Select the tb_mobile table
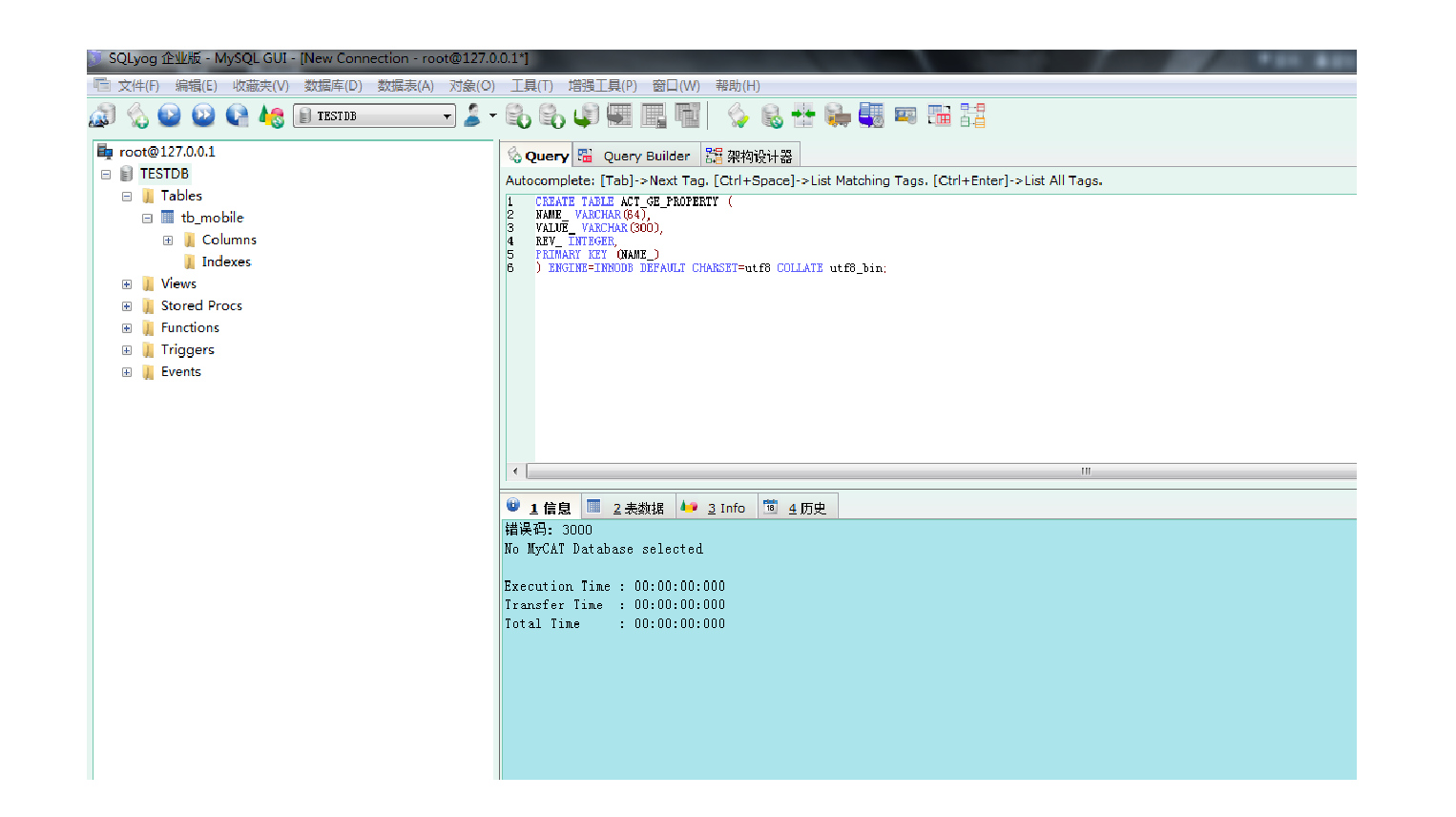The height and width of the screenshot is (817, 1456). pos(212,218)
